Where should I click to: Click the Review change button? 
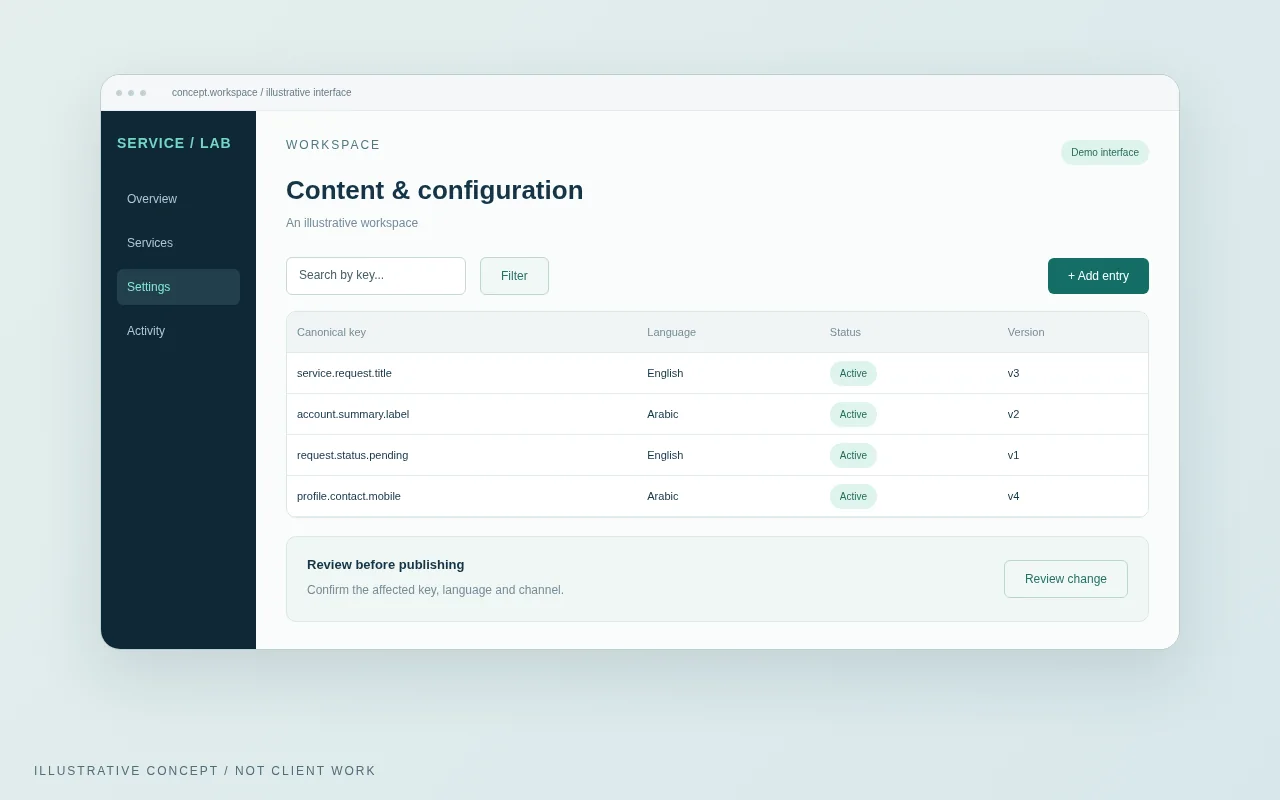coord(1066,579)
